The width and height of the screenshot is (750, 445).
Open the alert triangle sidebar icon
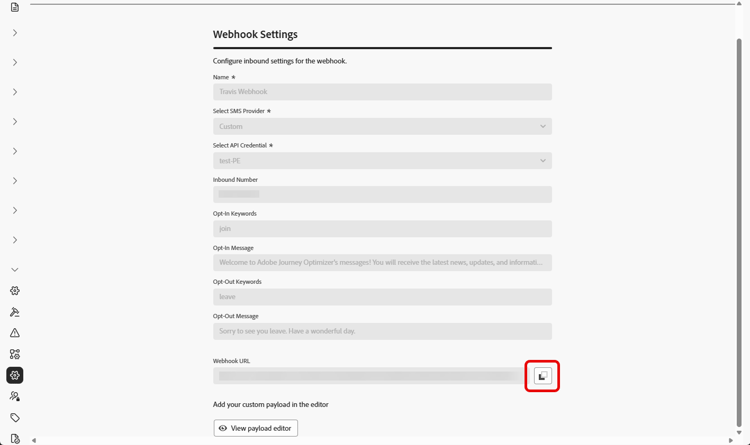pyautogui.click(x=15, y=333)
